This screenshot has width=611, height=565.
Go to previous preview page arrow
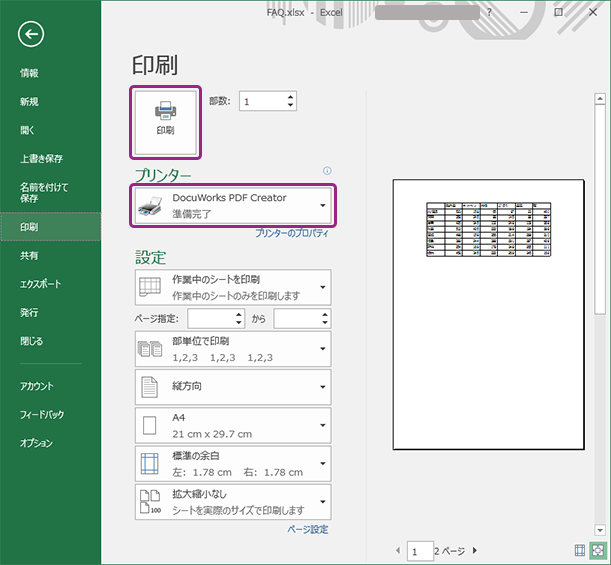[399, 550]
